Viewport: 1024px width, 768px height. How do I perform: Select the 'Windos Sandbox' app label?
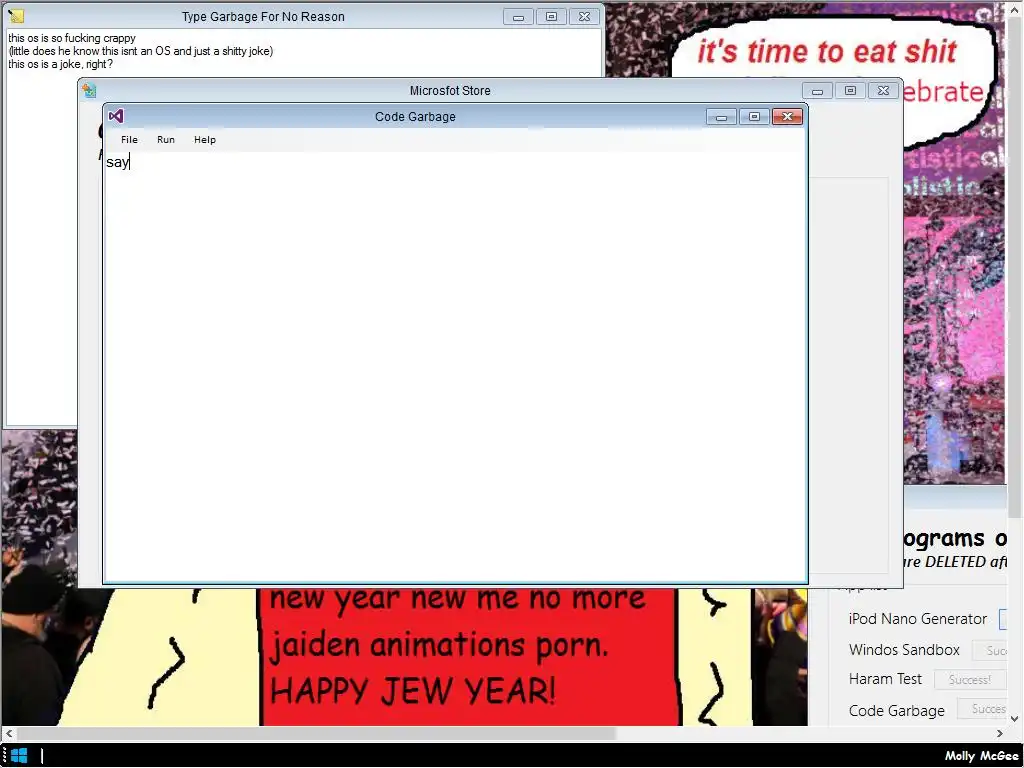(904, 650)
